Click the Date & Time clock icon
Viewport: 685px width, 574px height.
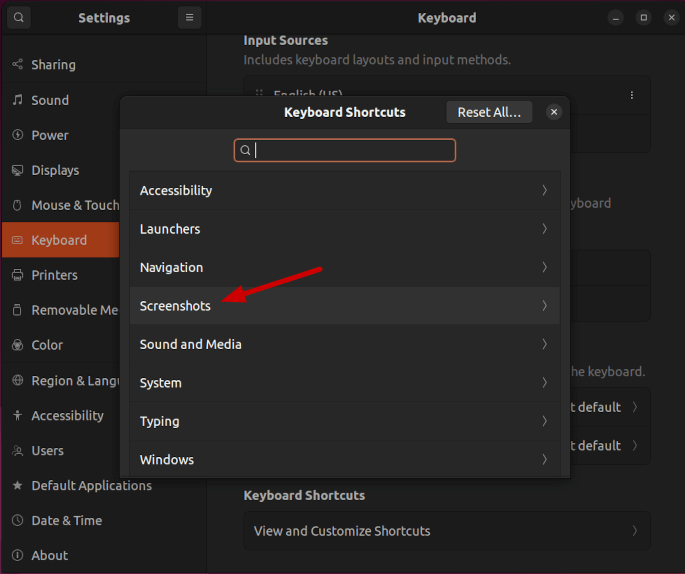18,520
